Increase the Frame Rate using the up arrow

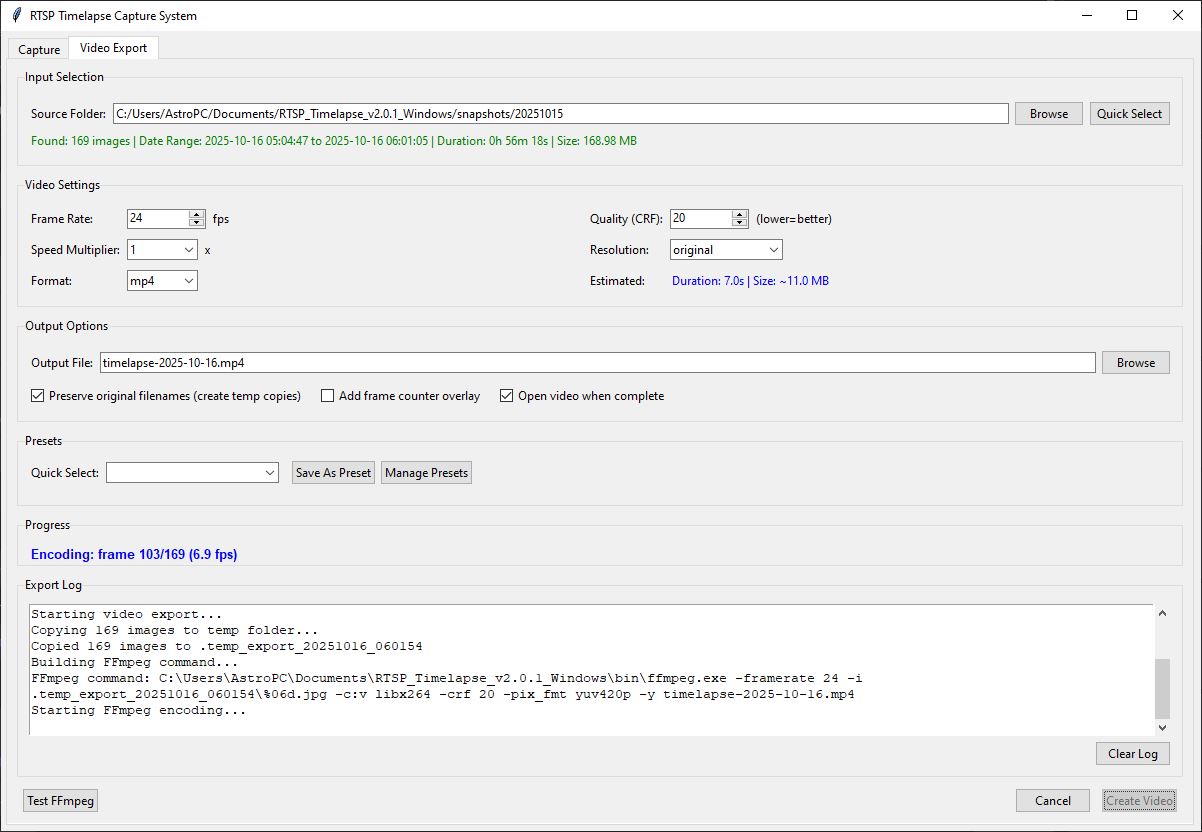197,213
